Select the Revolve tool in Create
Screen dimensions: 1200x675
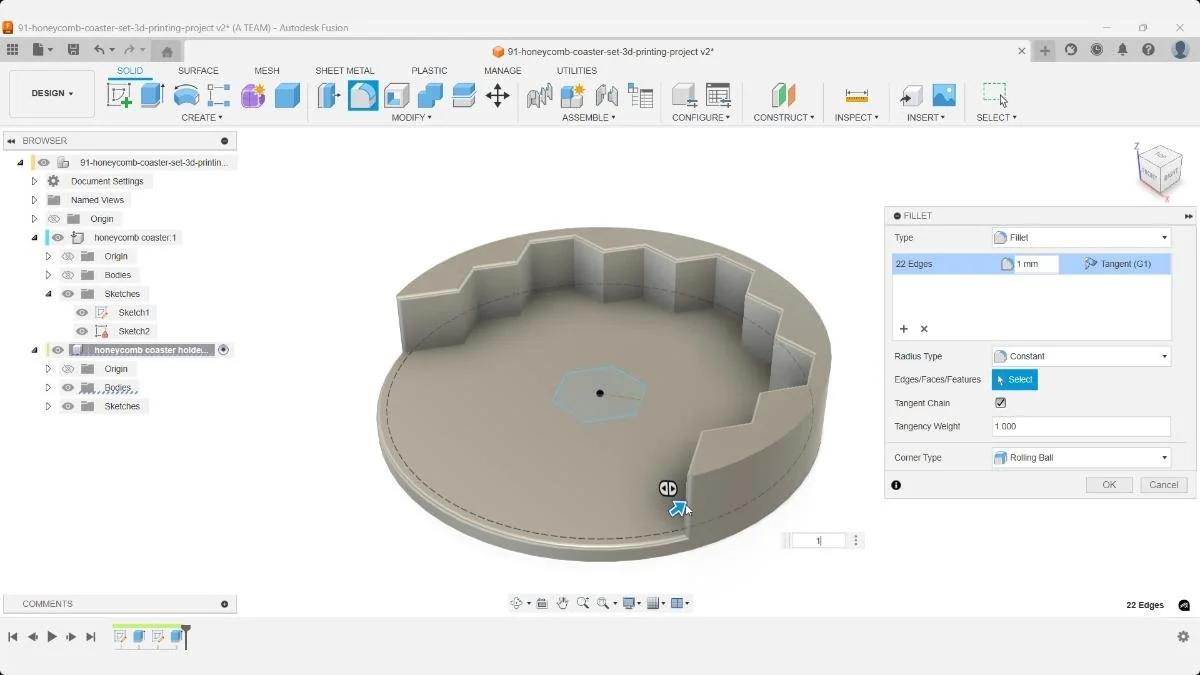(186, 95)
